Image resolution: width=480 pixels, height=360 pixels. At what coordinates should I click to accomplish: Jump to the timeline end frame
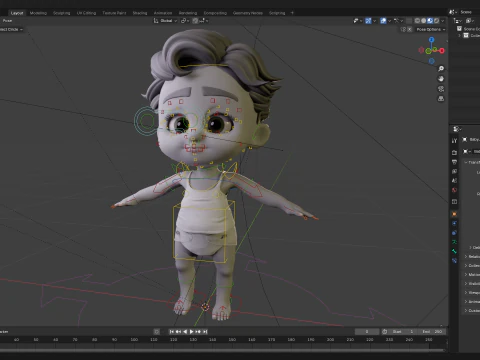pos(205,332)
